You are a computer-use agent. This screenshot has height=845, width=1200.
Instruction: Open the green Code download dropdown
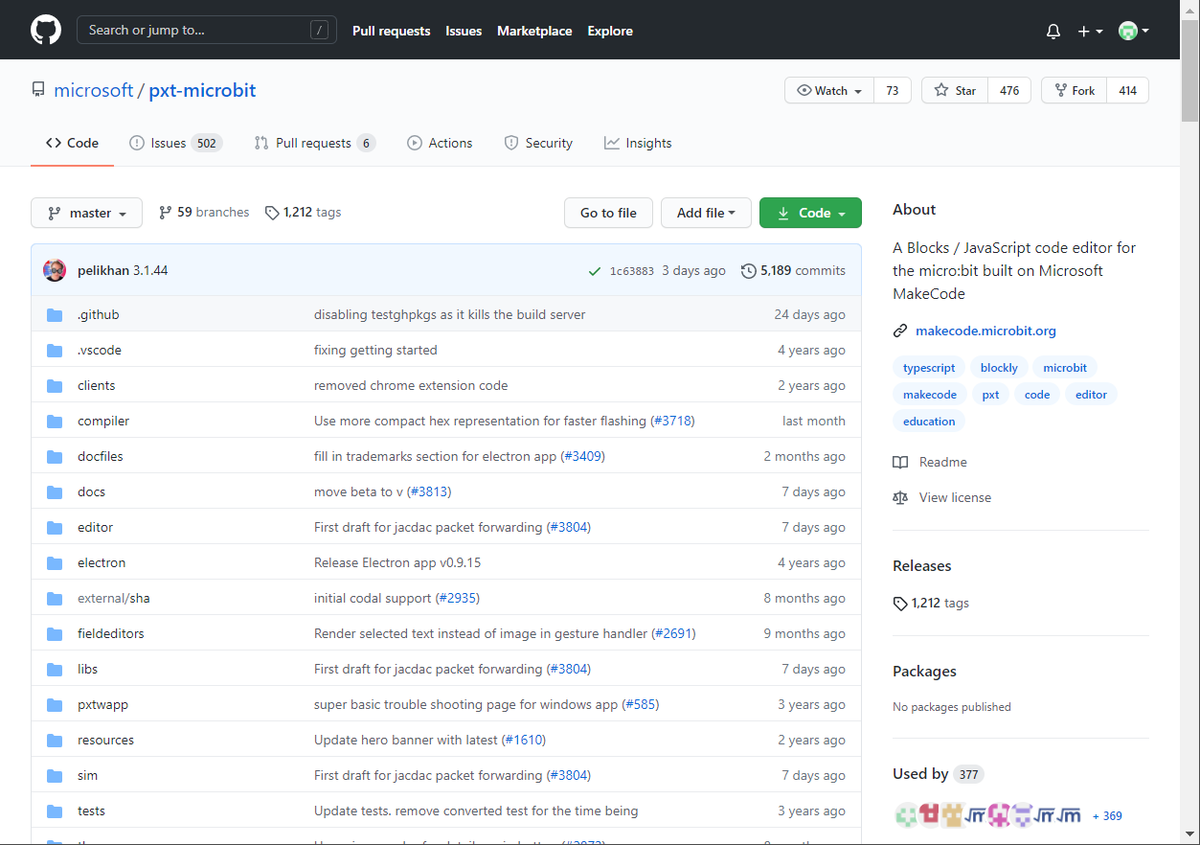point(810,213)
